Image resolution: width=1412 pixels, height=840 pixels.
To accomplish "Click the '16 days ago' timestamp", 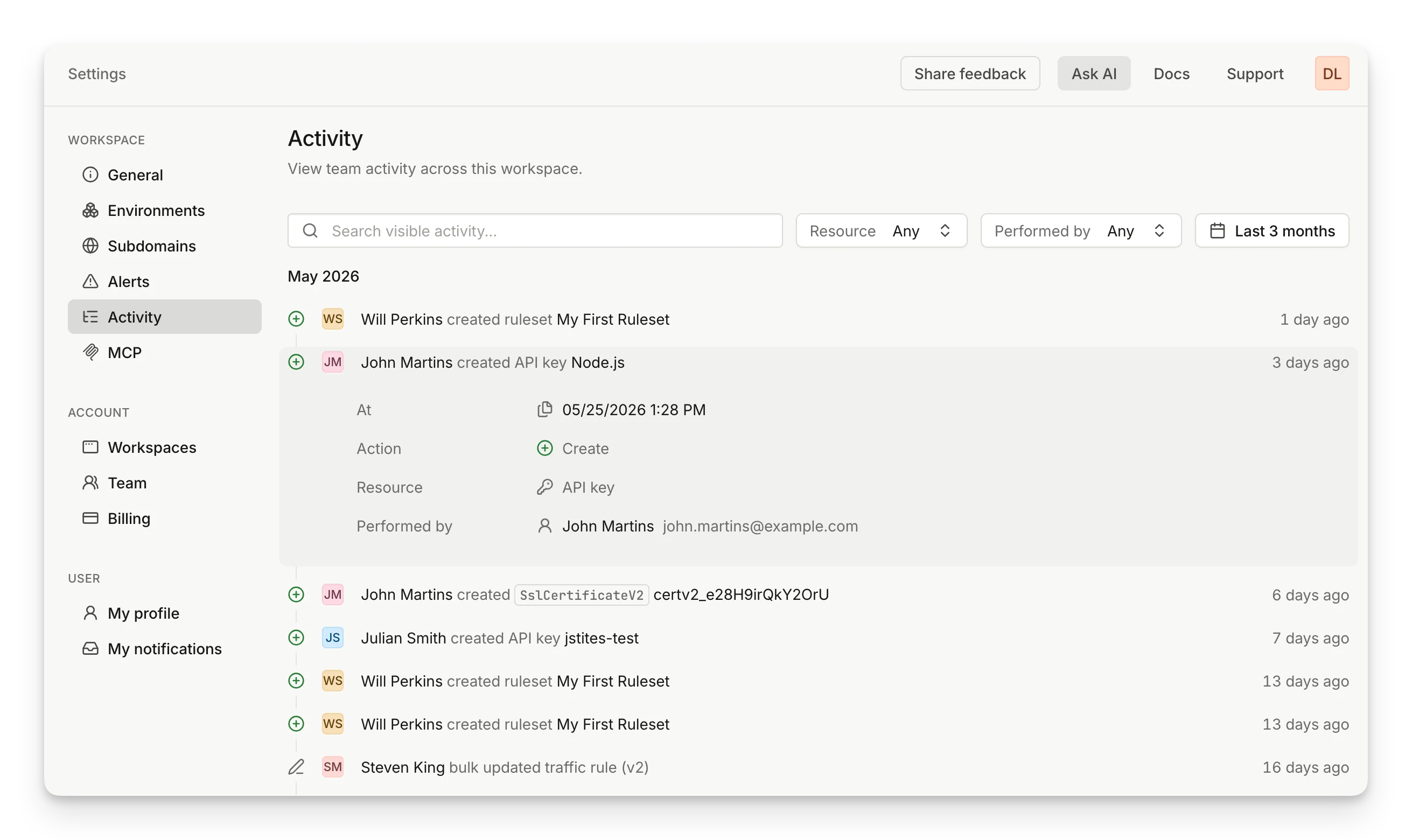I will pos(1305,767).
